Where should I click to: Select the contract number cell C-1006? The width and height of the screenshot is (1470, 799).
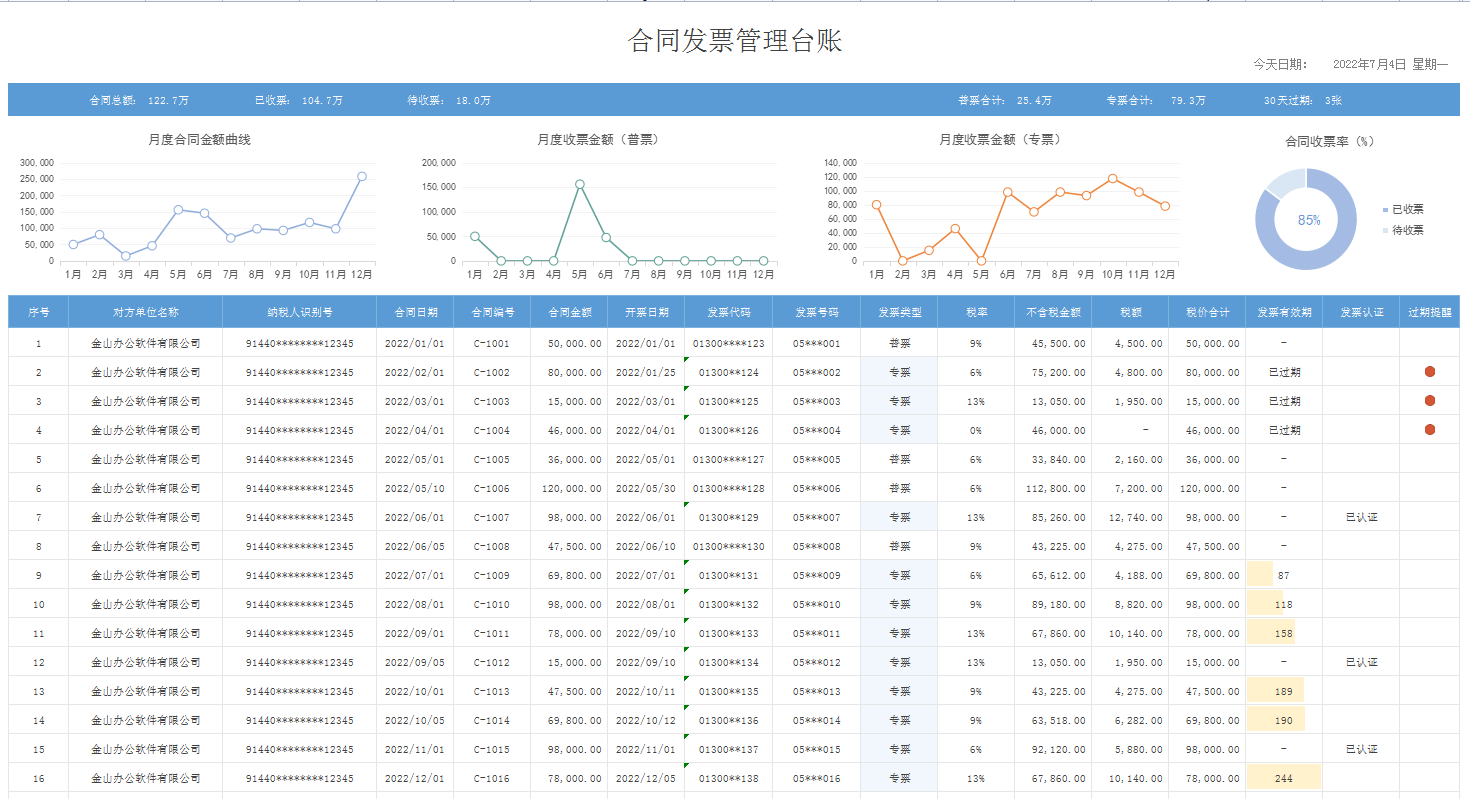tap(491, 488)
